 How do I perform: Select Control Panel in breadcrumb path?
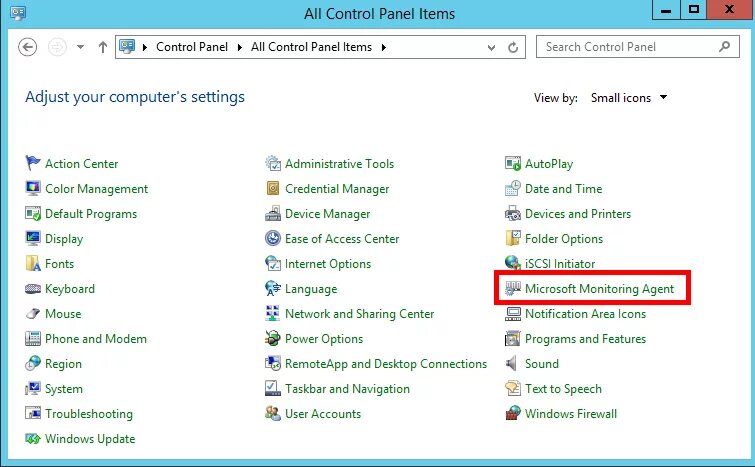click(x=192, y=47)
